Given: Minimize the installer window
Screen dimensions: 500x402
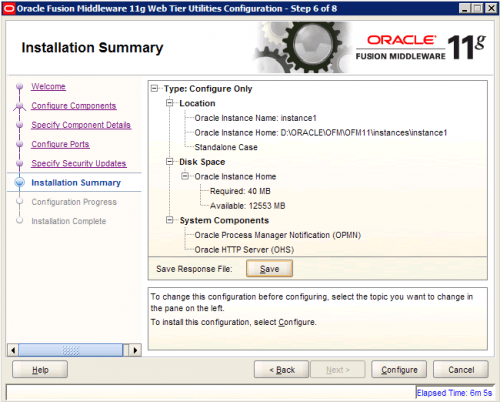Looking at the screenshot, I should click(464, 8).
